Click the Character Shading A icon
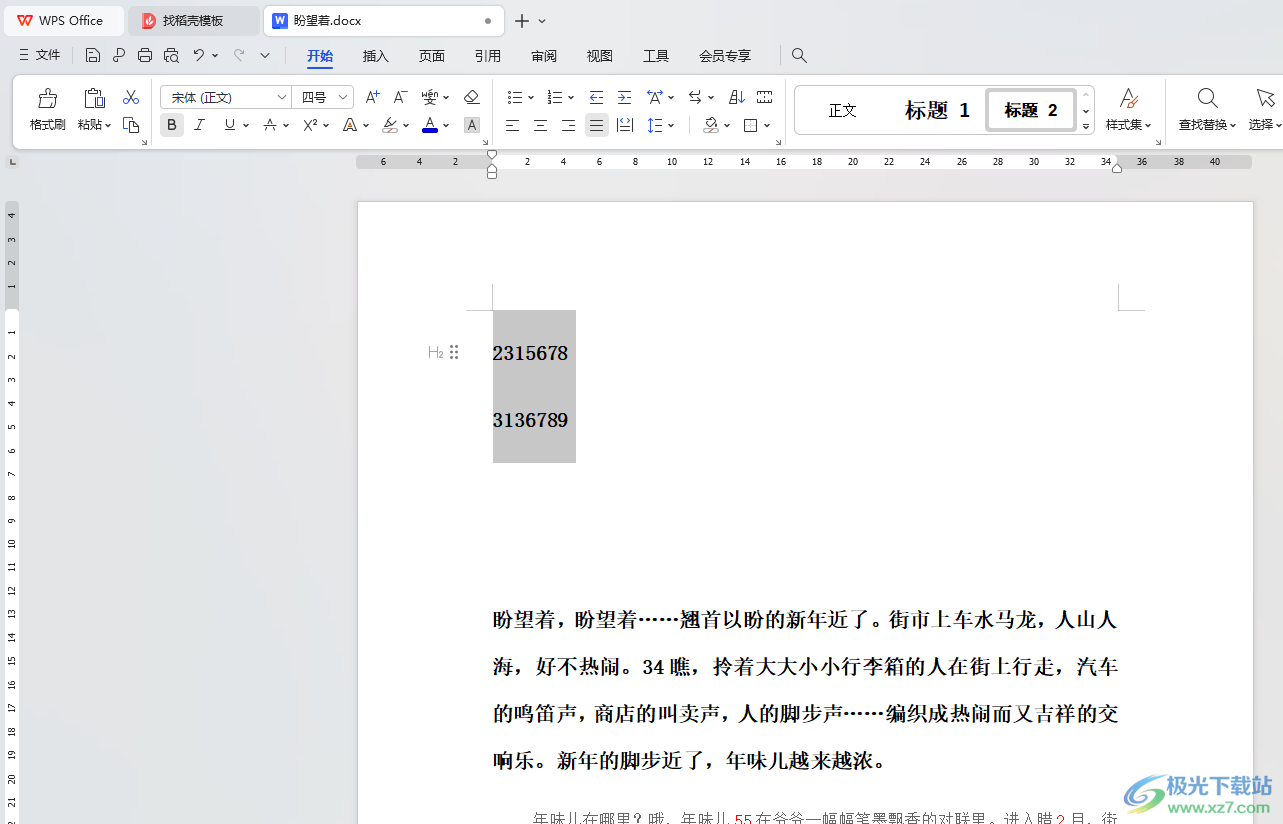1283x824 pixels. pyautogui.click(x=472, y=125)
